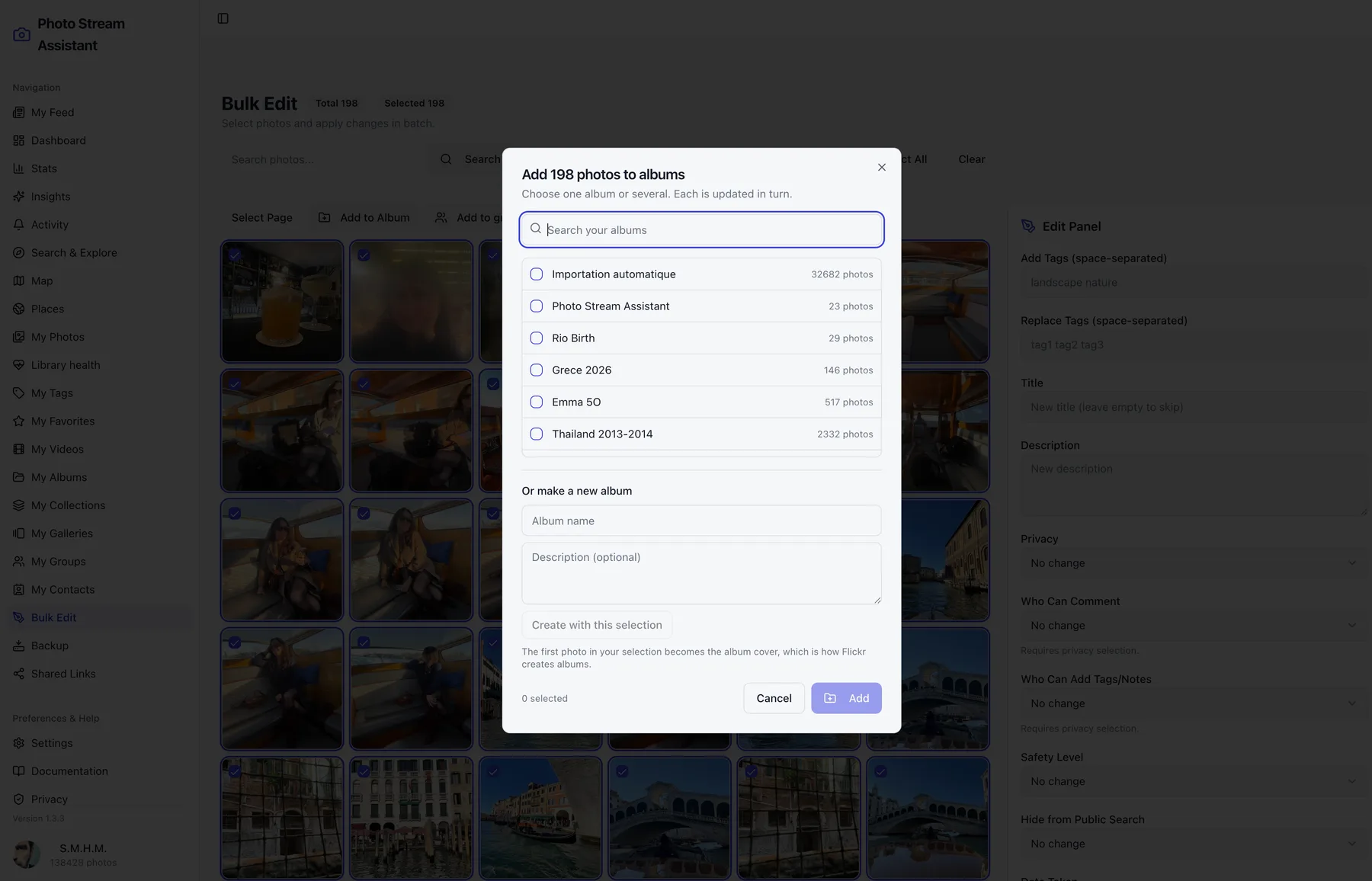Click the Edit Panel pen icon
The image size is (1372, 881).
[x=1028, y=226]
